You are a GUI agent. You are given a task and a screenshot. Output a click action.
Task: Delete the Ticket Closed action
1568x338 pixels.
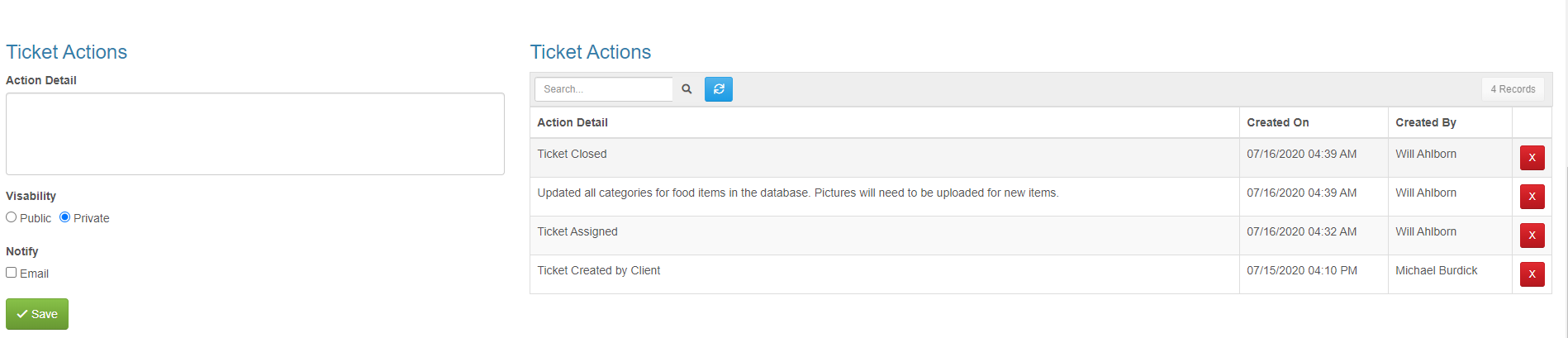click(1532, 158)
